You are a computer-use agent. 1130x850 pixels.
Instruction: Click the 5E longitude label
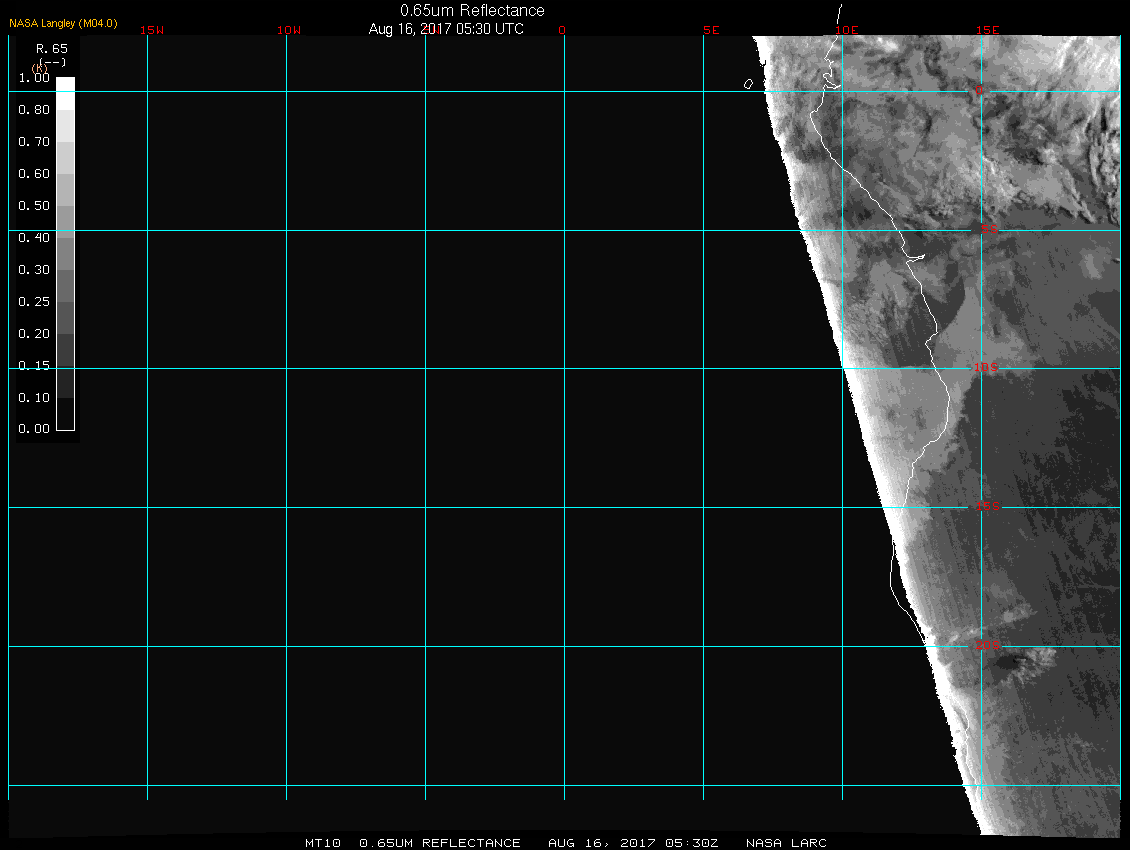click(711, 30)
